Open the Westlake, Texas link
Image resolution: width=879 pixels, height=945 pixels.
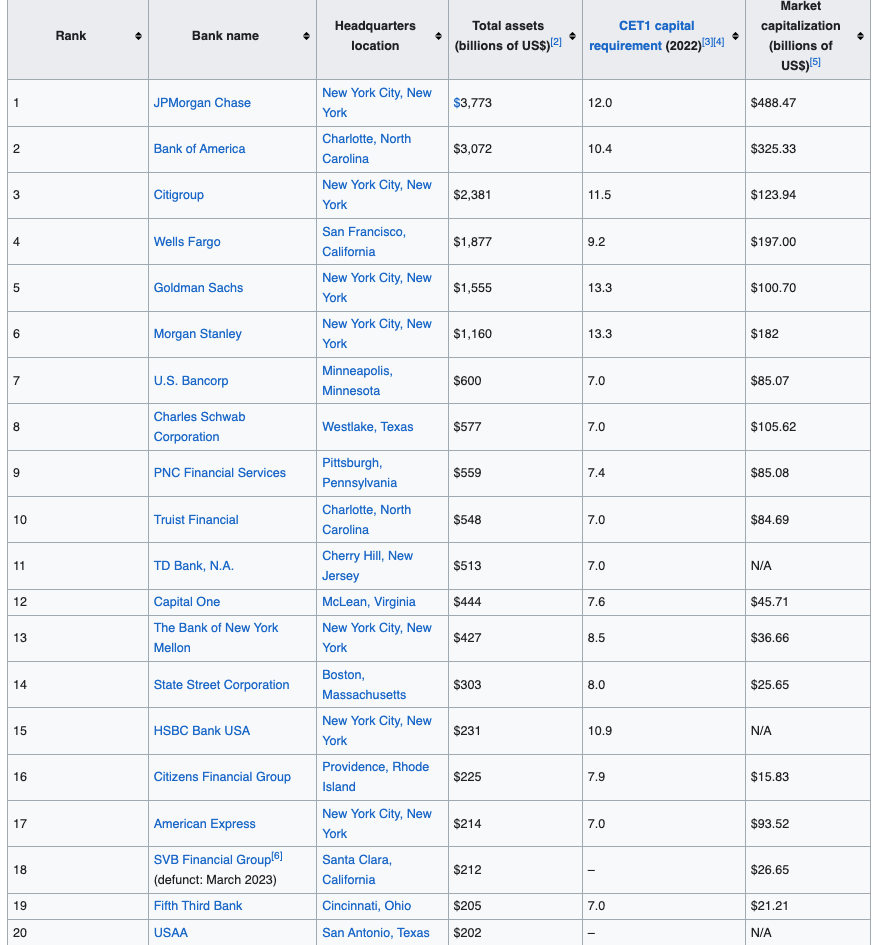click(368, 427)
